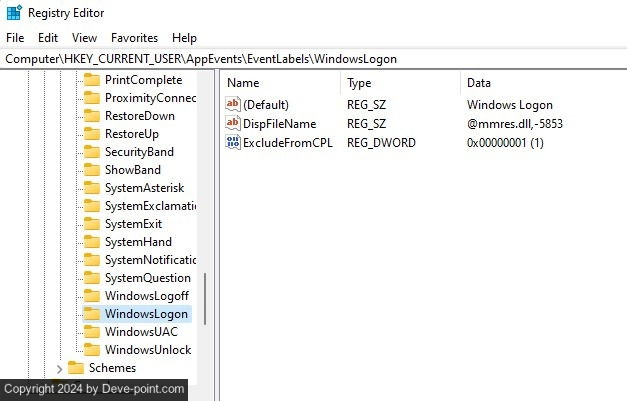
Task: Select the WindowsLogoff key in tree
Action: 147,296
